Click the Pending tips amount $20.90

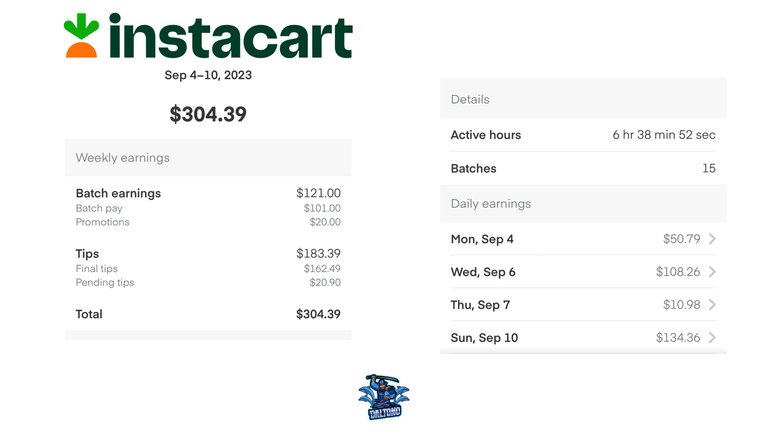click(325, 283)
